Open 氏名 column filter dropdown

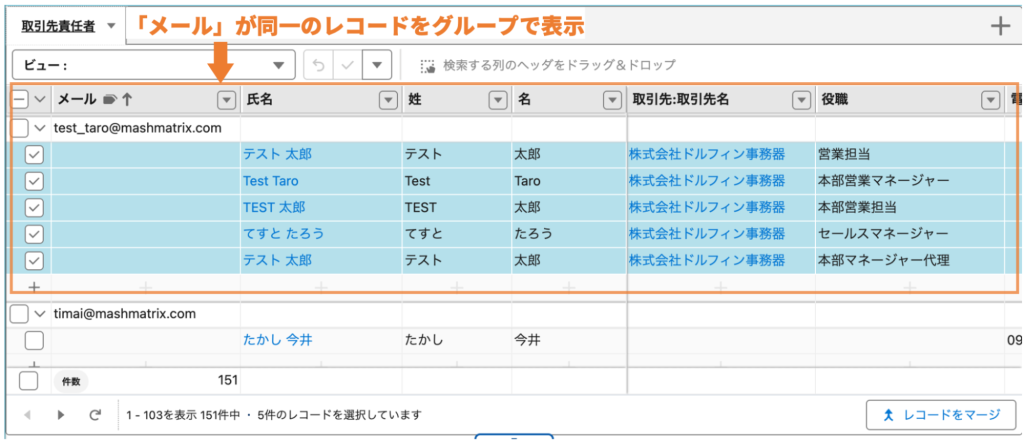(x=388, y=100)
